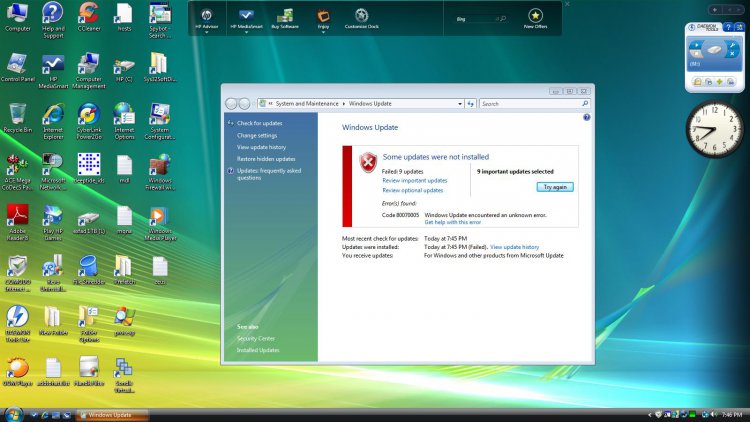Image resolution: width=750 pixels, height=422 pixels.
Task: Open Play HP Games shortcut
Action: click(x=53, y=222)
